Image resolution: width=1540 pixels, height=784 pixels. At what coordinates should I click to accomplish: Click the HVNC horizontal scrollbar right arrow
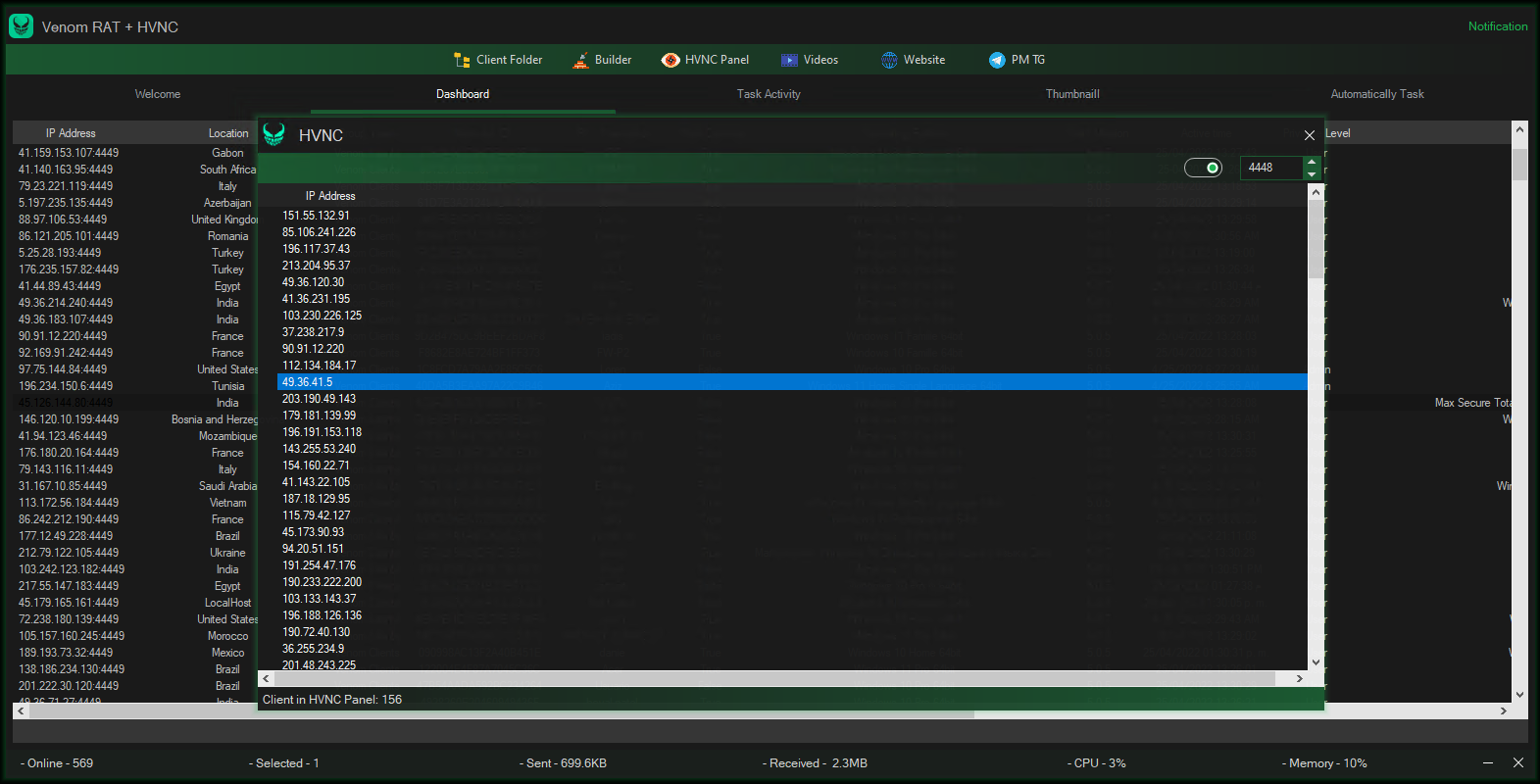1300,678
